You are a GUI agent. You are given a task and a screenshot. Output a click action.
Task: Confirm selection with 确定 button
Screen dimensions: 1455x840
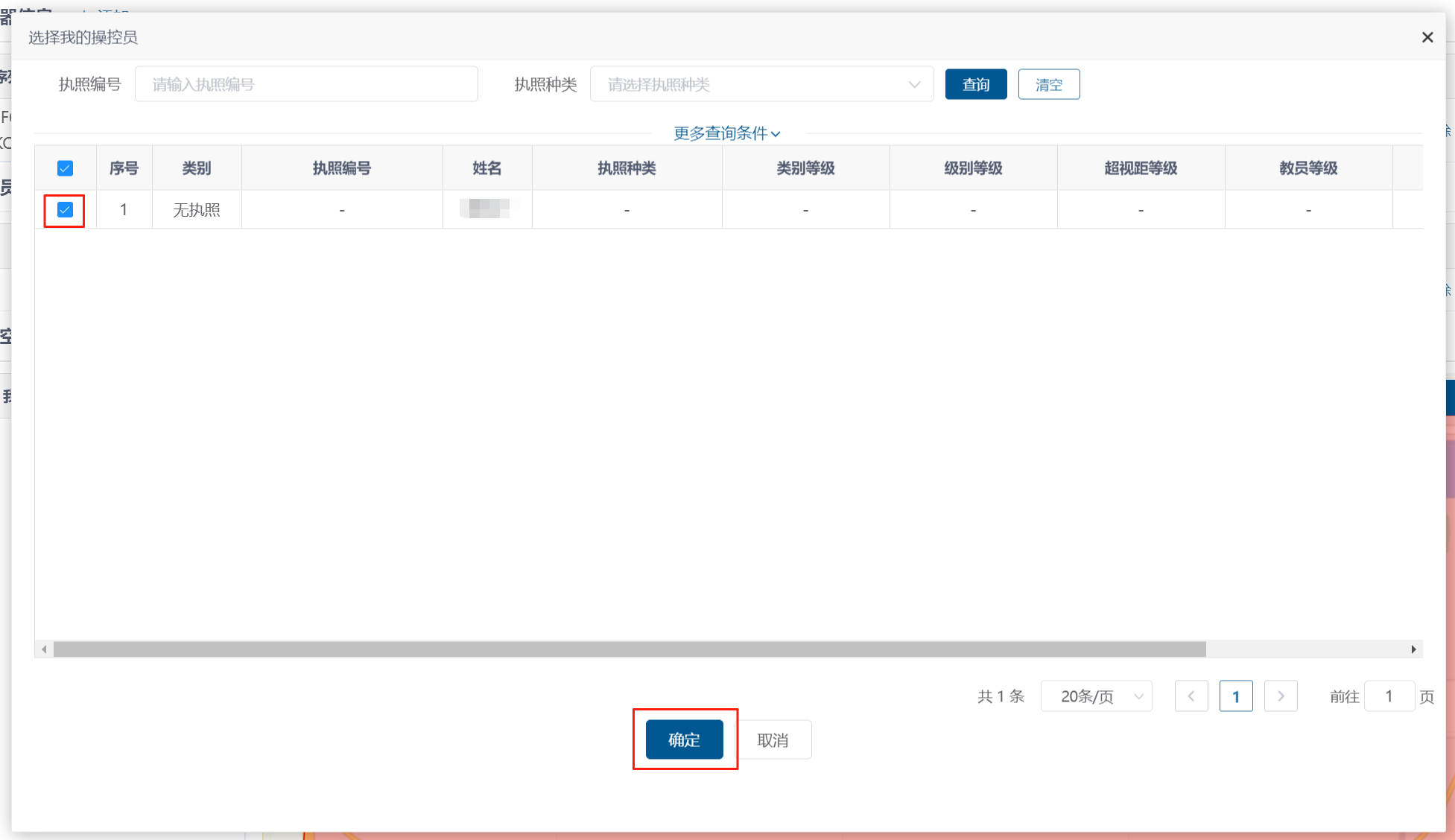click(684, 739)
